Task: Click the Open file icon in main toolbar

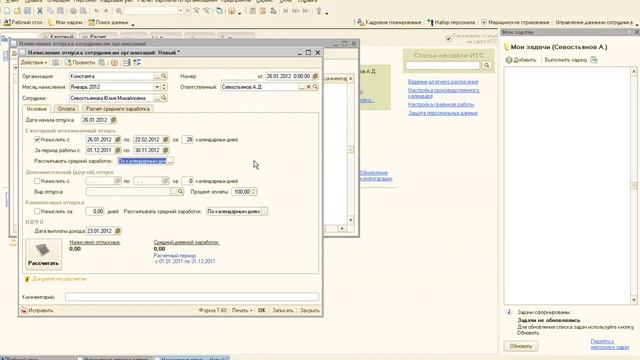Action: tap(18, 11)
